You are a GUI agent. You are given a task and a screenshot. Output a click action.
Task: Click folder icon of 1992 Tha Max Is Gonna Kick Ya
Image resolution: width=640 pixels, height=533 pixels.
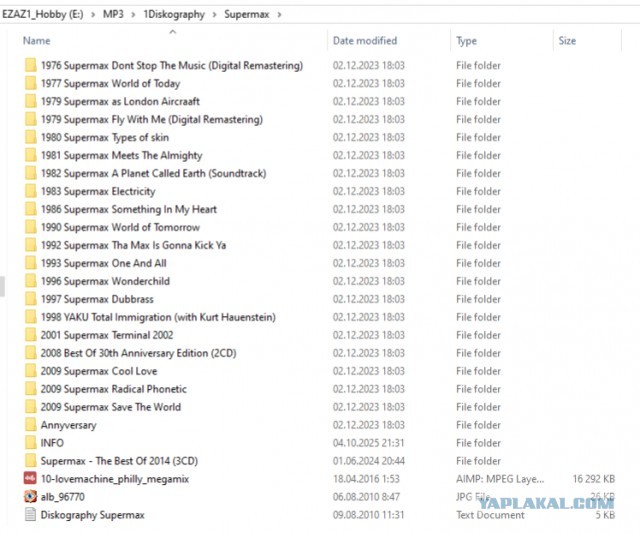[x=31, y=245]
